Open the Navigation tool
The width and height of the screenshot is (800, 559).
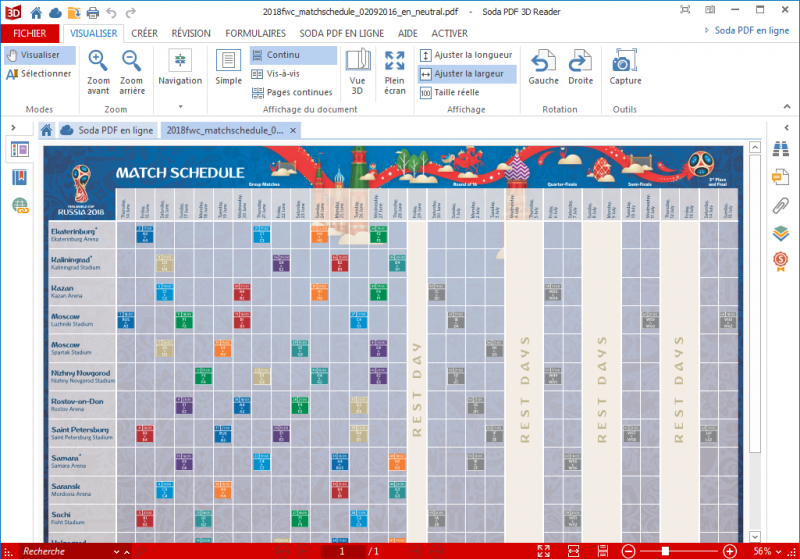pyautogui.click(x=180, y=67)
